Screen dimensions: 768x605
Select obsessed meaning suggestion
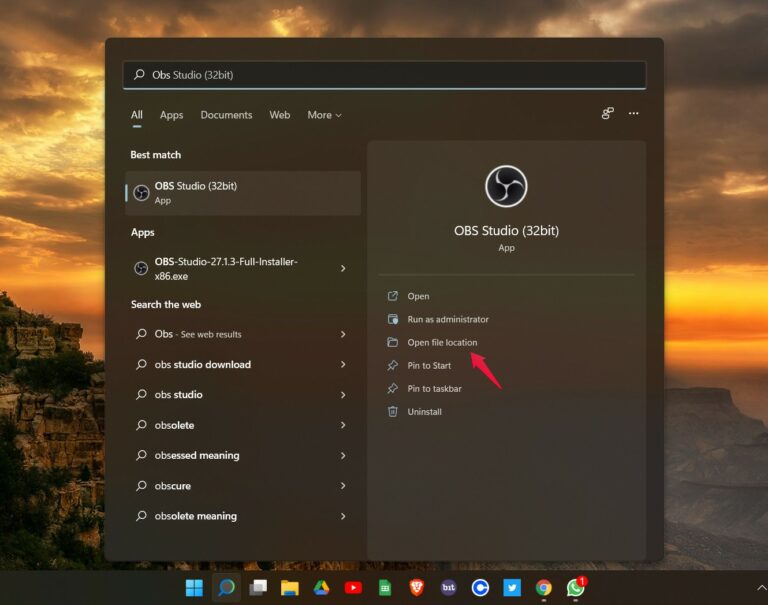197,456
